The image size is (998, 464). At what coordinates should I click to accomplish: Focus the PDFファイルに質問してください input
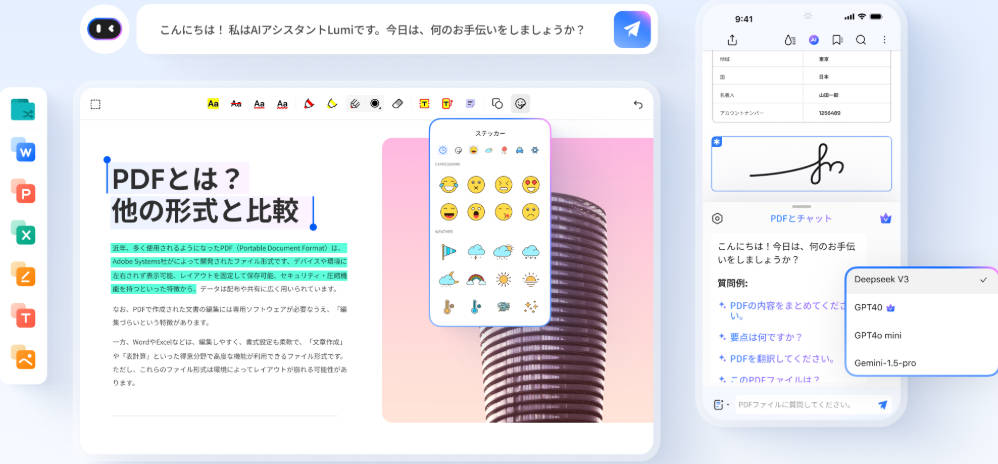tap(803, 405)
